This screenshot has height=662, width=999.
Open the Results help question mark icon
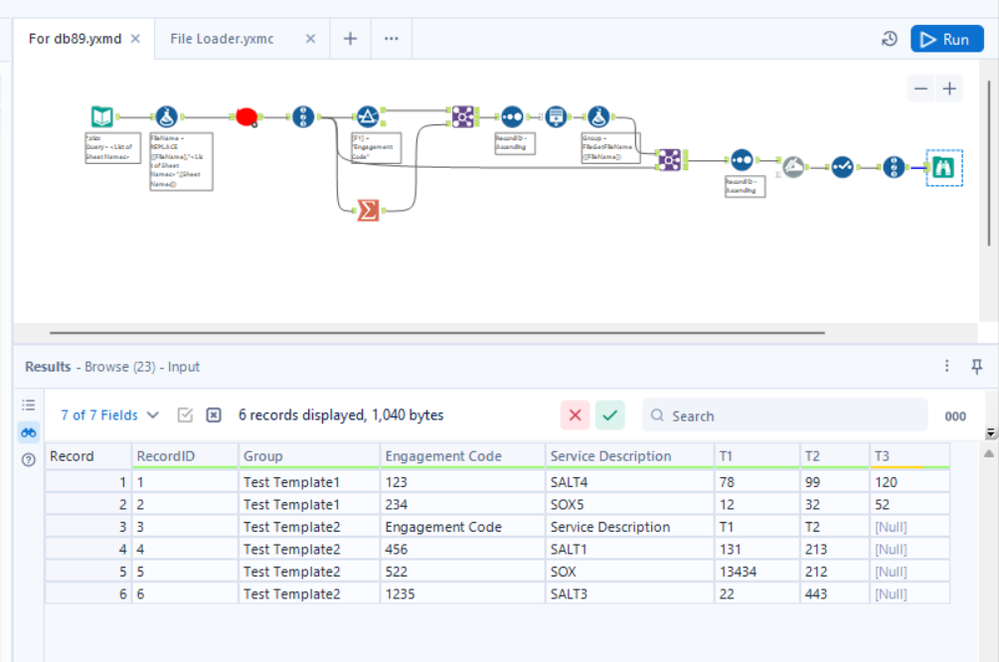(29, 459)
